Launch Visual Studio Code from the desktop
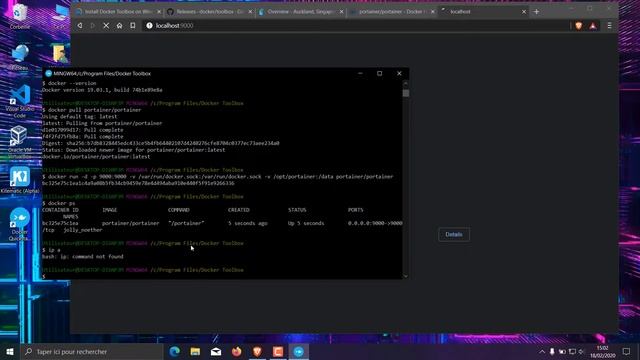Screen dimensions: 640x360 (x=20, y=101)
